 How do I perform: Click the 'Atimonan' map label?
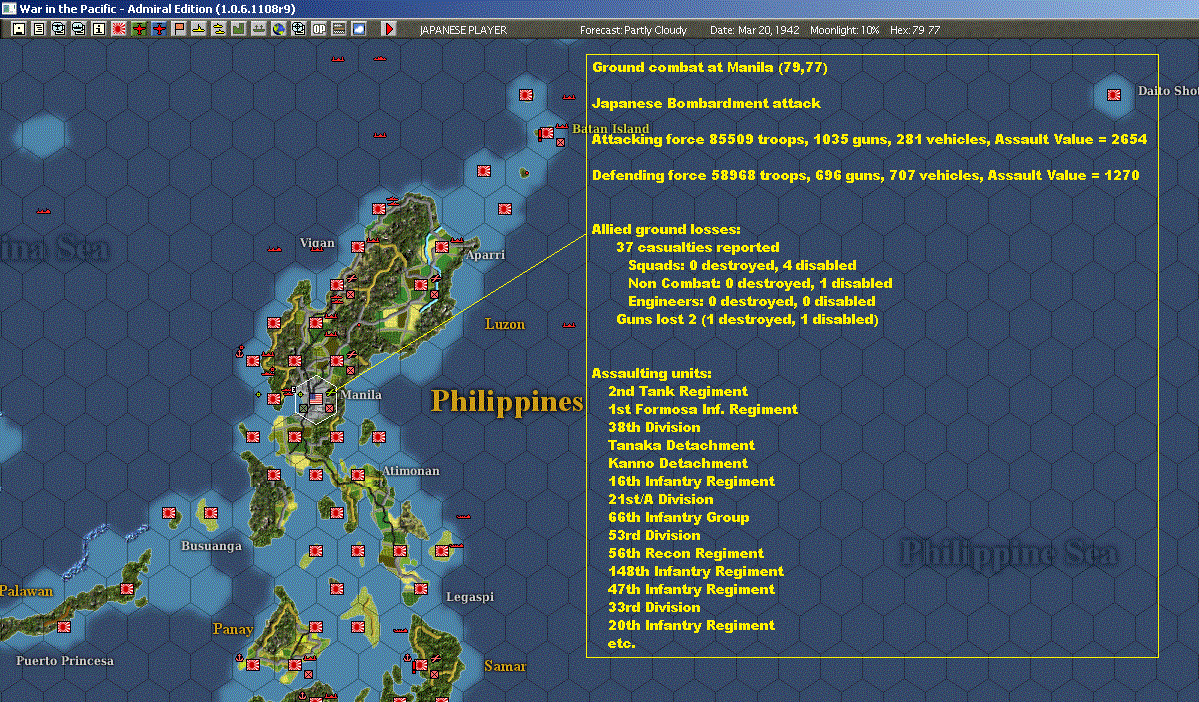411,471
